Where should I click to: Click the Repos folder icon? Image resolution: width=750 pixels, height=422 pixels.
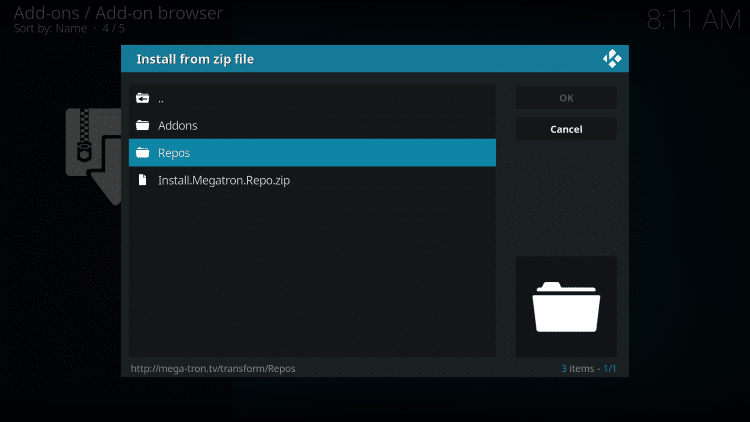tap(142, 153)
